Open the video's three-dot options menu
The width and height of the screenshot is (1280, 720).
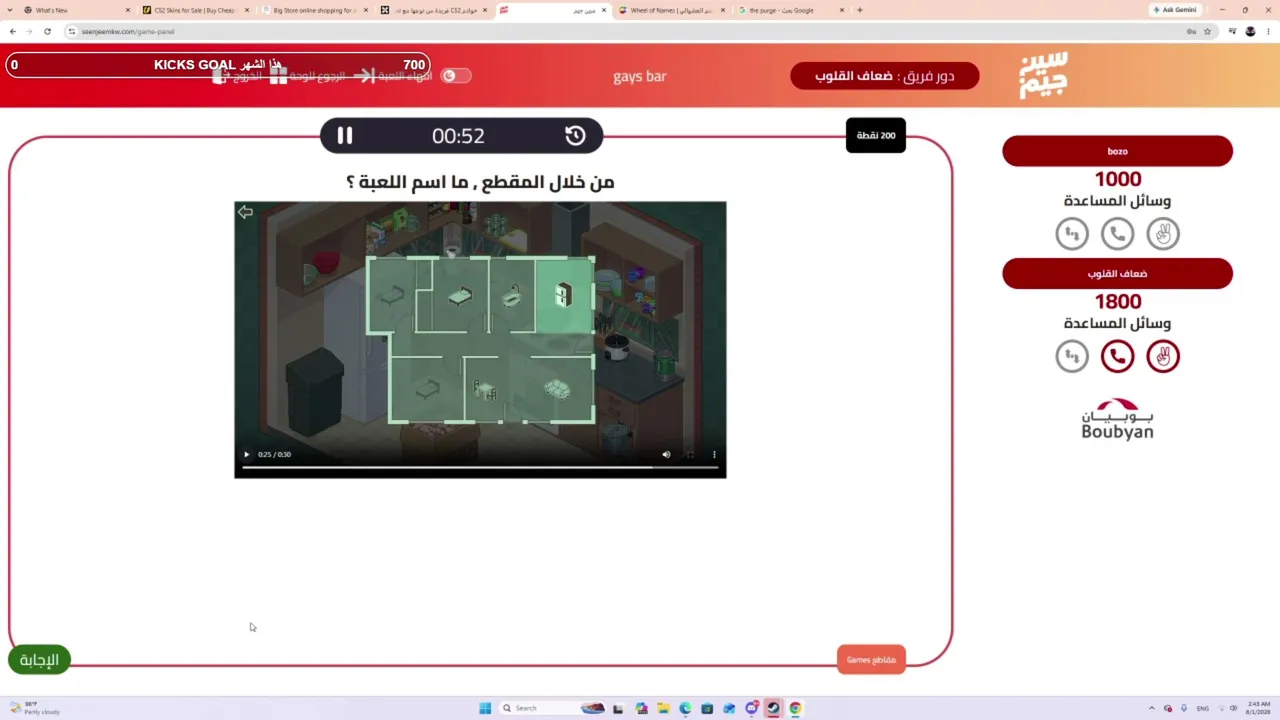pos(714,455)
